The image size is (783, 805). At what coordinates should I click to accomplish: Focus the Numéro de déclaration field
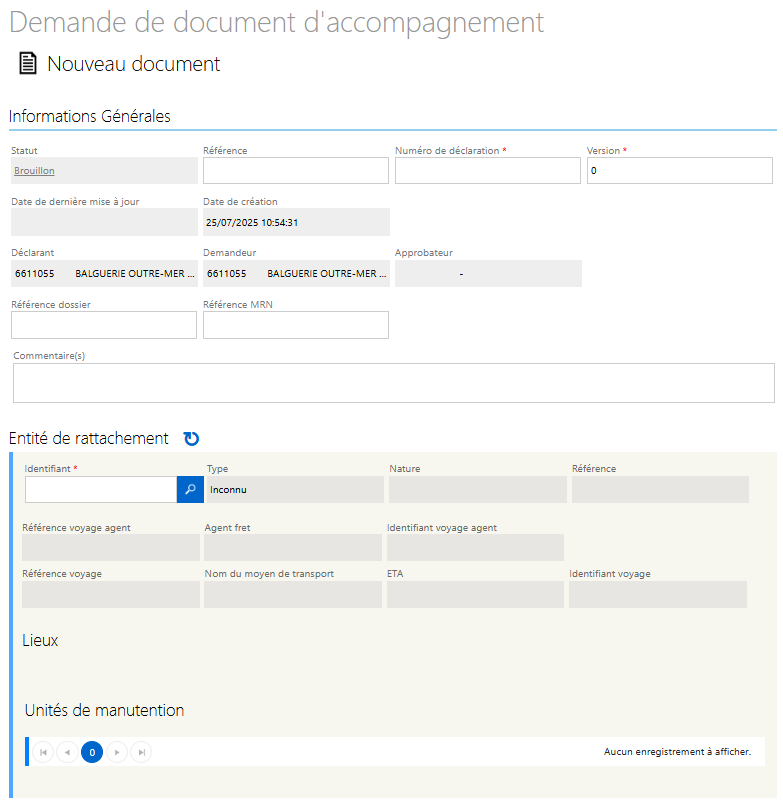[487, 171]
